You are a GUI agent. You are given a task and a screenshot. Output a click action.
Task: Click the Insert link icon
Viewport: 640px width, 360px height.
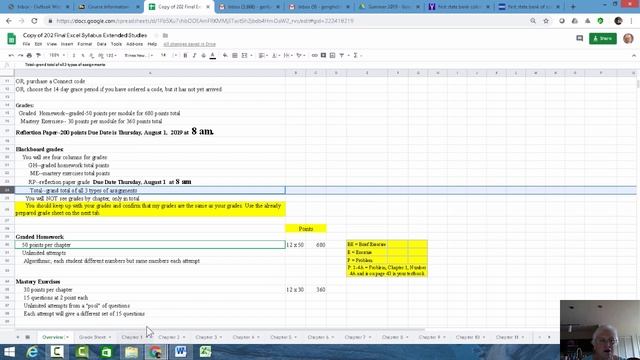point(314,56)
